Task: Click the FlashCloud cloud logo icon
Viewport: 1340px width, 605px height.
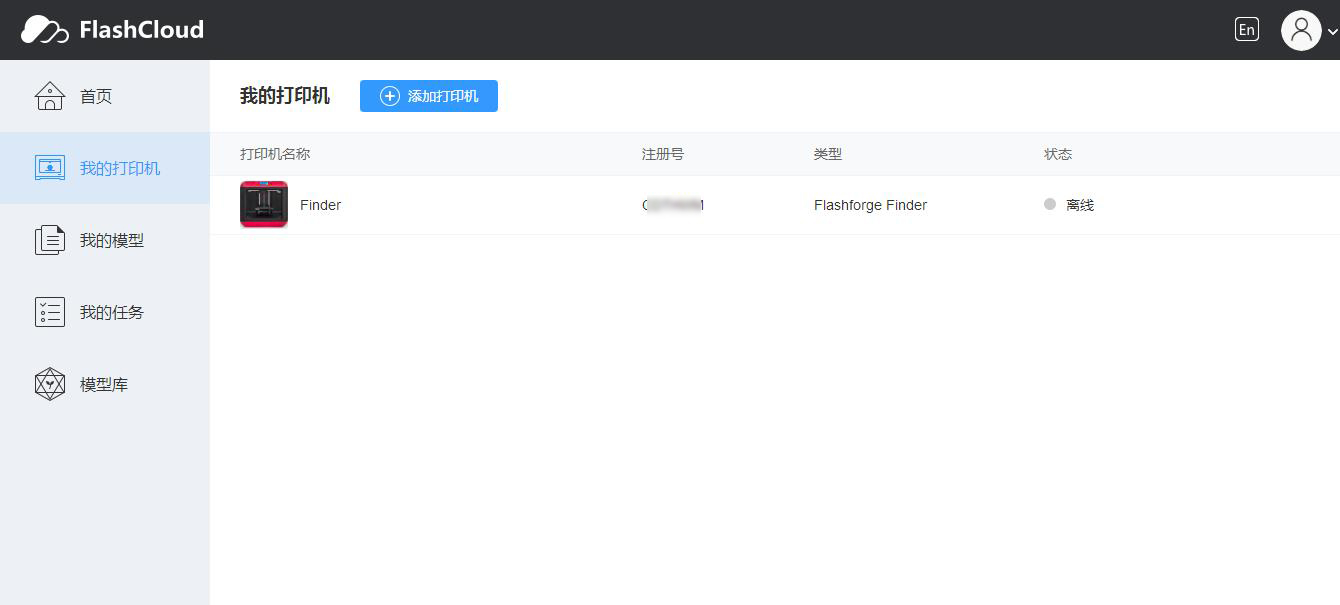Action: click(45, 30)
